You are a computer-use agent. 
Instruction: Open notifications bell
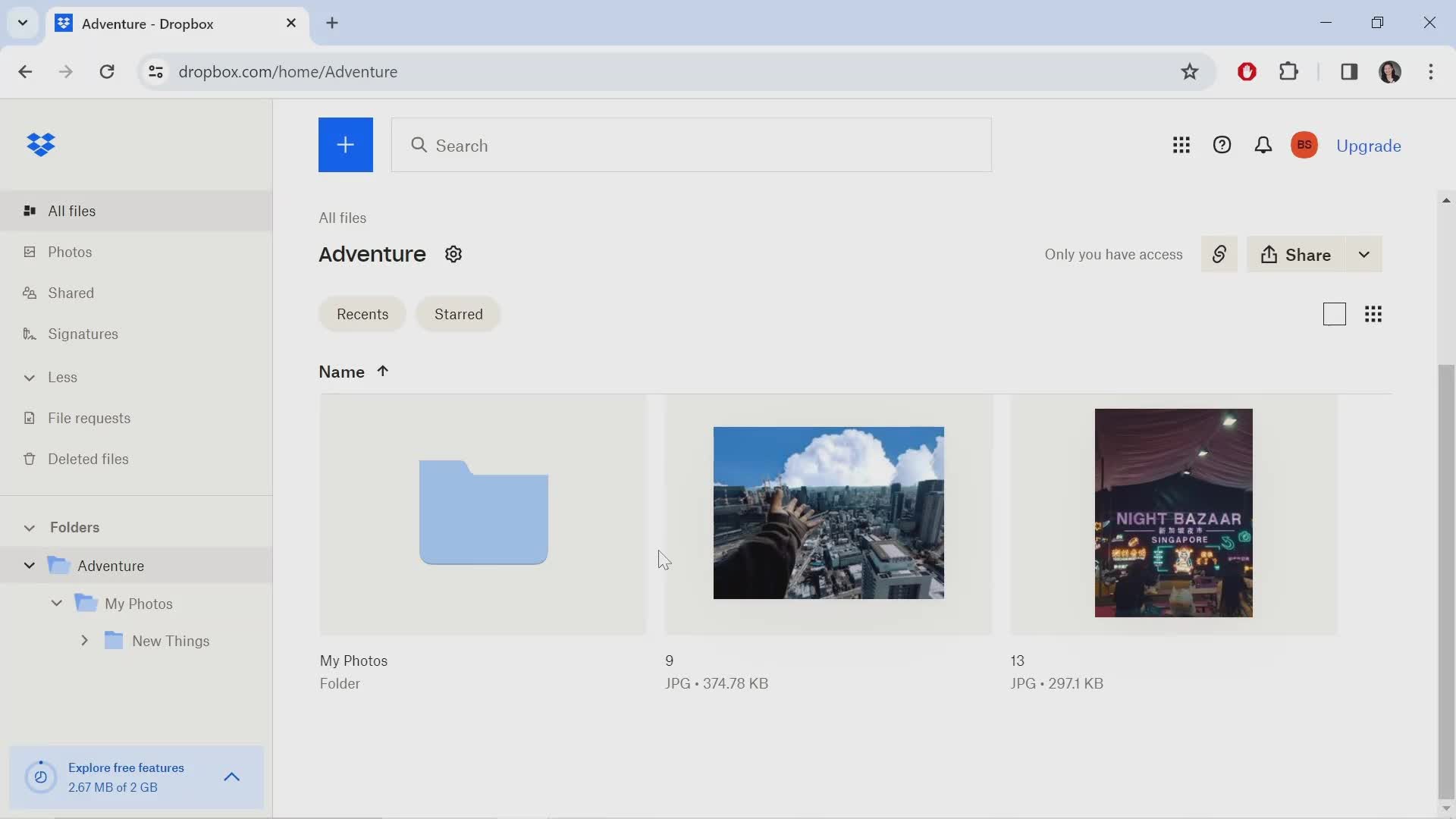1263,145
